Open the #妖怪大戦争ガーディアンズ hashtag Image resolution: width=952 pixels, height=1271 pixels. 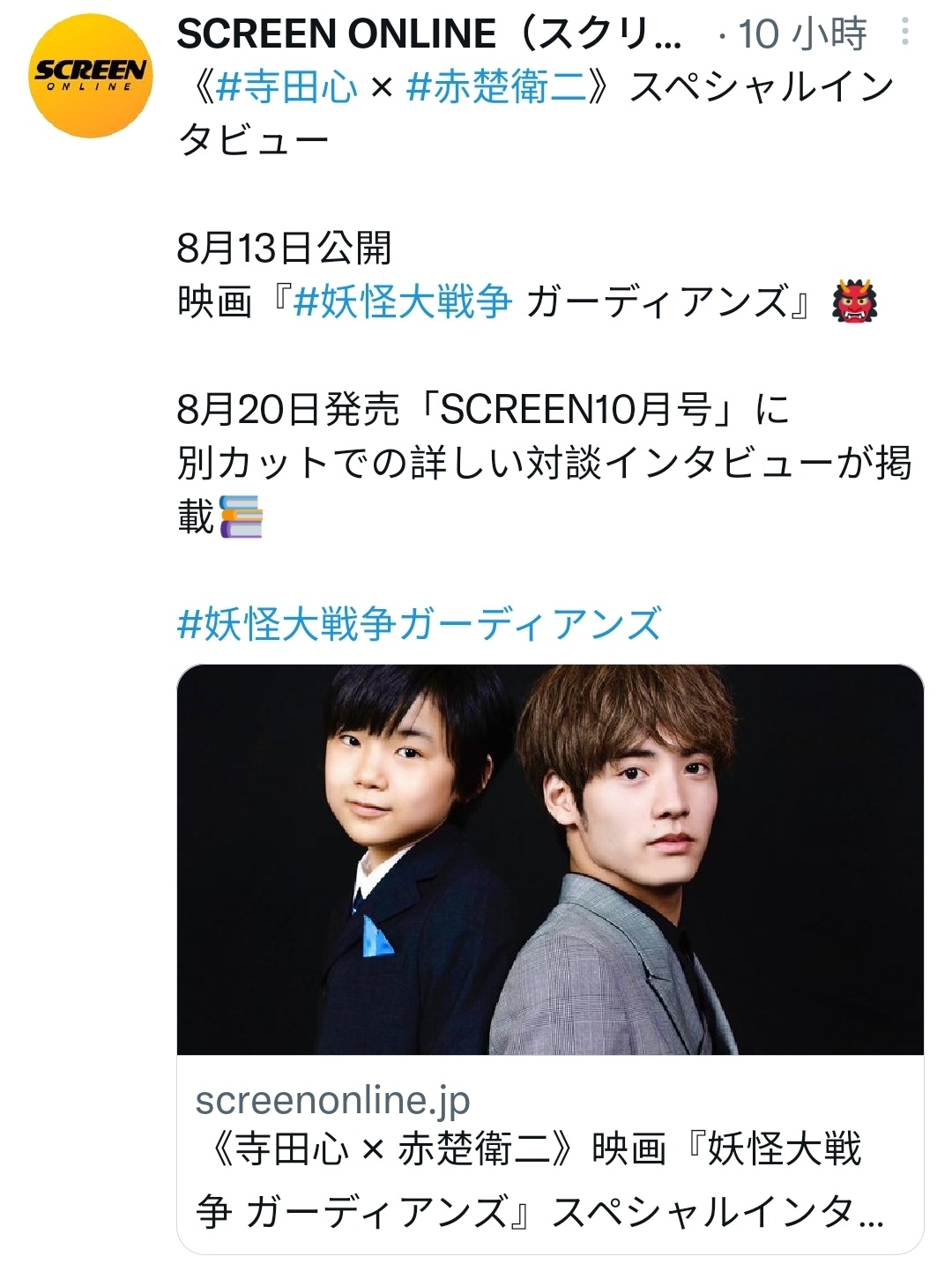pos(420,624)
